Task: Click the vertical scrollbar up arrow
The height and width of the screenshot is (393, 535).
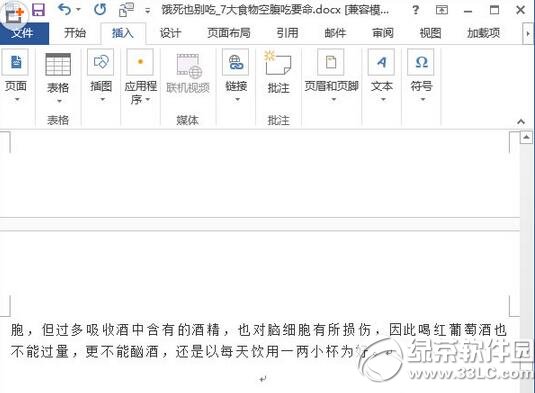Action: click(x=526, y=137)
